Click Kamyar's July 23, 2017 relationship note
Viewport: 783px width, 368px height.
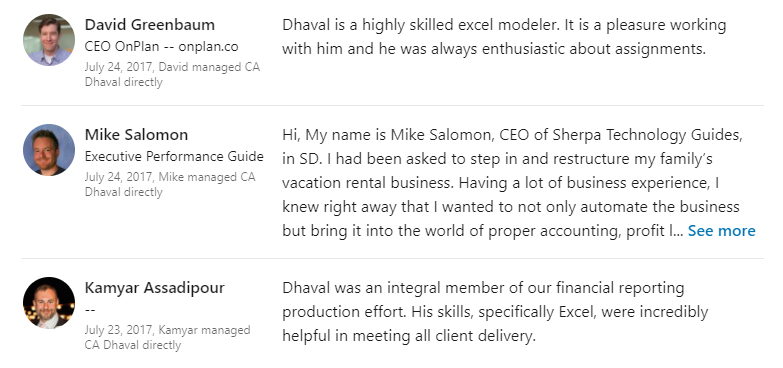[167, 338]
